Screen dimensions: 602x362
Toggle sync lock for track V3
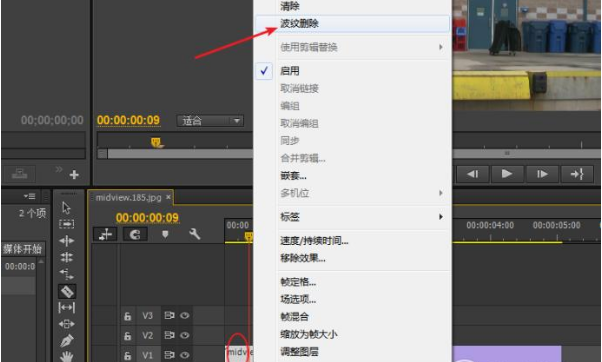169,316
